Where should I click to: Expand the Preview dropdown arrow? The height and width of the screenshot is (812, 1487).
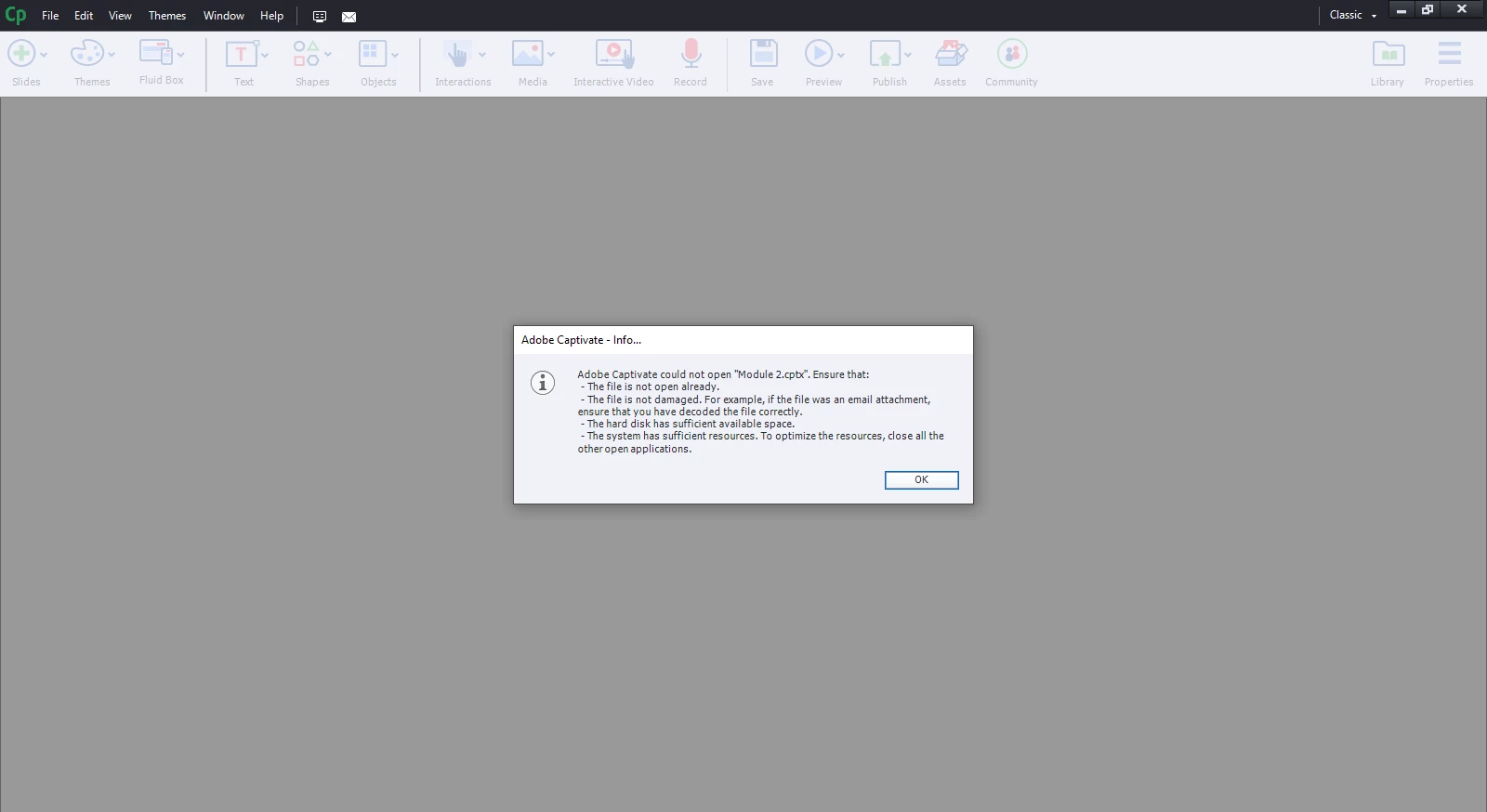click(841, 56)
